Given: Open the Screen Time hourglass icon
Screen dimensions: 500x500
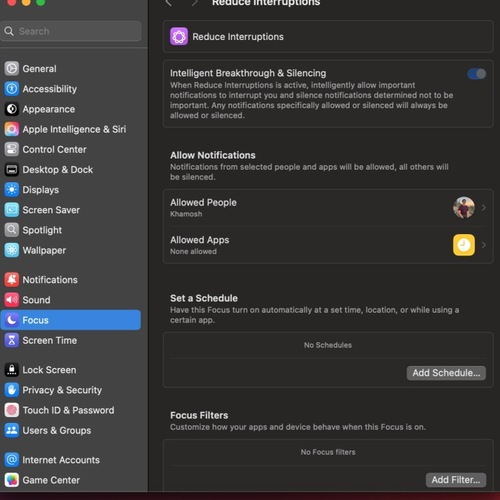Looking at the screenshot, I should (12, 340).
